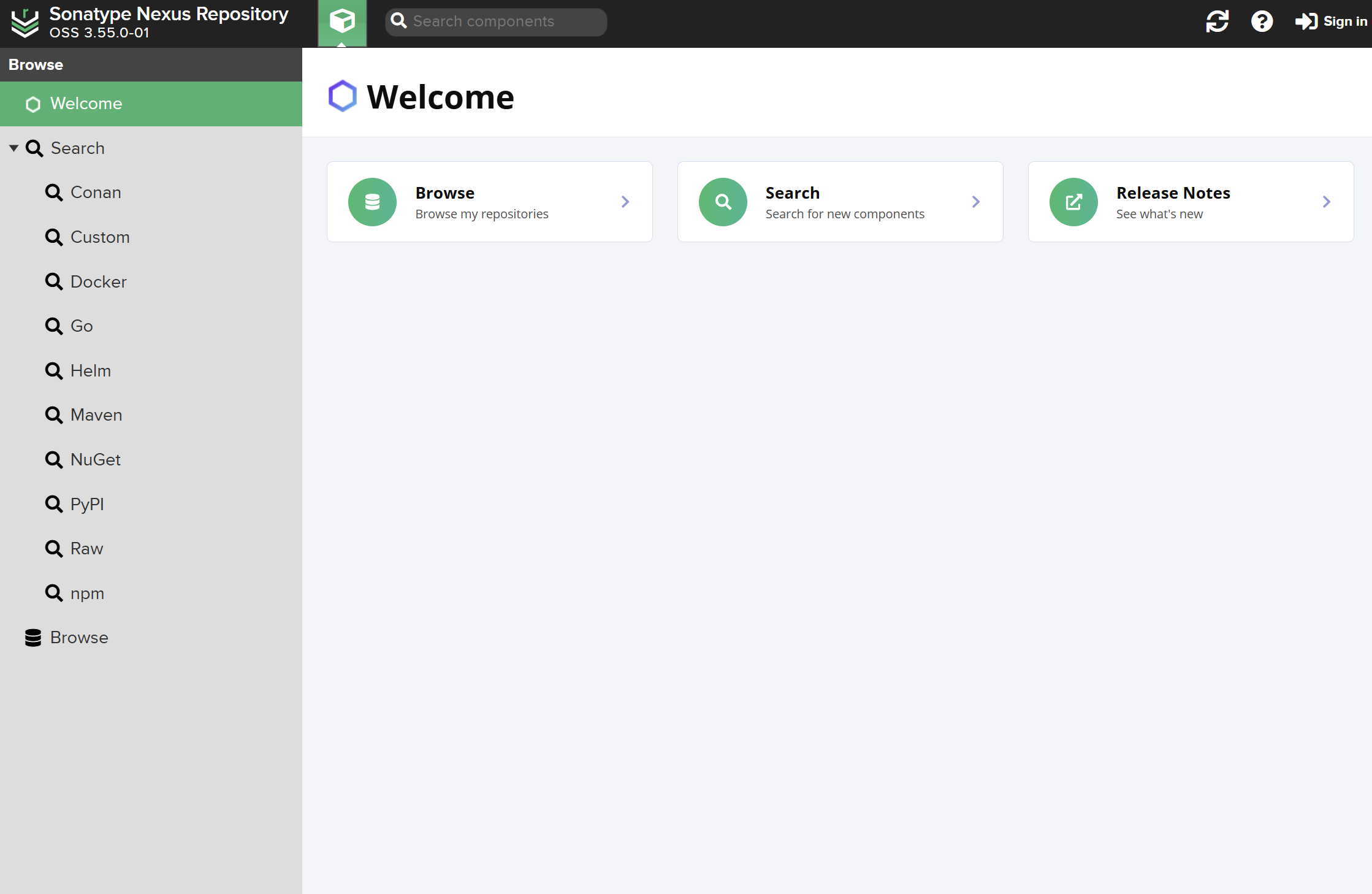Click chevron on Release Notes card
This screenshot has height=894, width=1372.
point(1327,202)
